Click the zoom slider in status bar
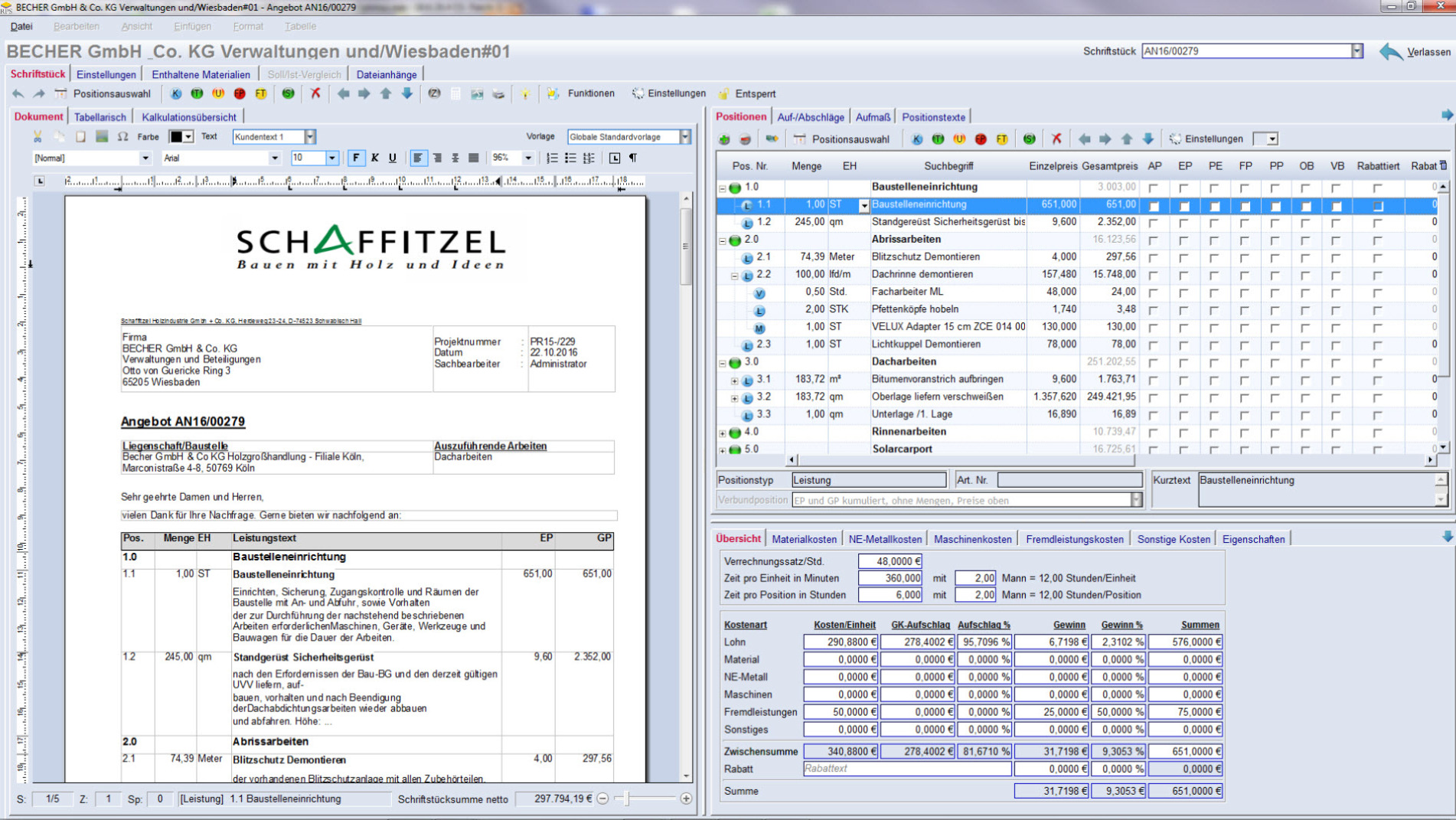The width and height of the screenshot is (1456, 820). (625, 799)
